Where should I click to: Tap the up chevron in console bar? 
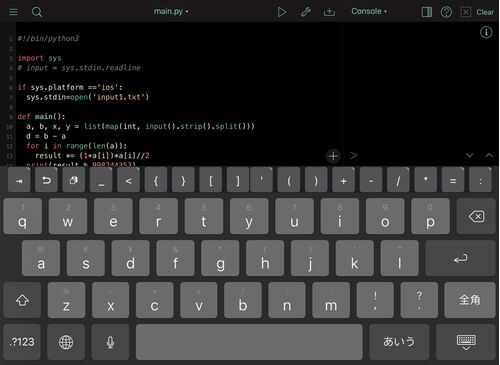(489, 156)
